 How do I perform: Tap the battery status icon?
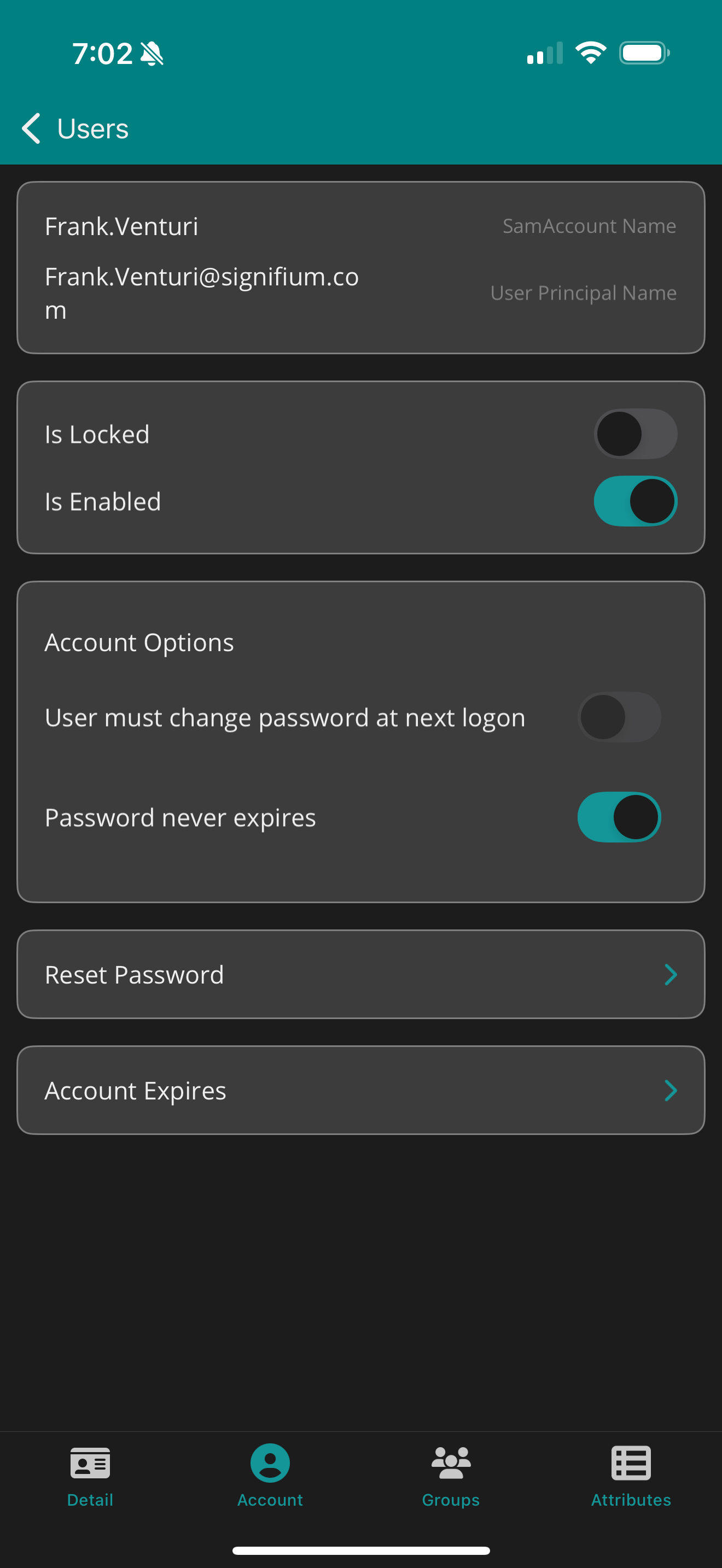tap(644, 53)
